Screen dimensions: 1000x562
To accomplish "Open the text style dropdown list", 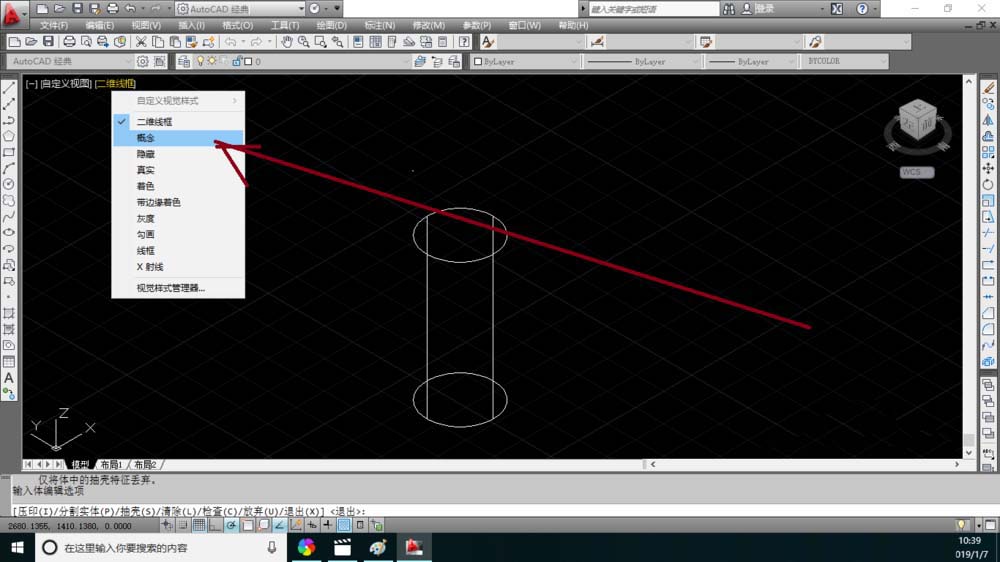I will click(578, 42).
